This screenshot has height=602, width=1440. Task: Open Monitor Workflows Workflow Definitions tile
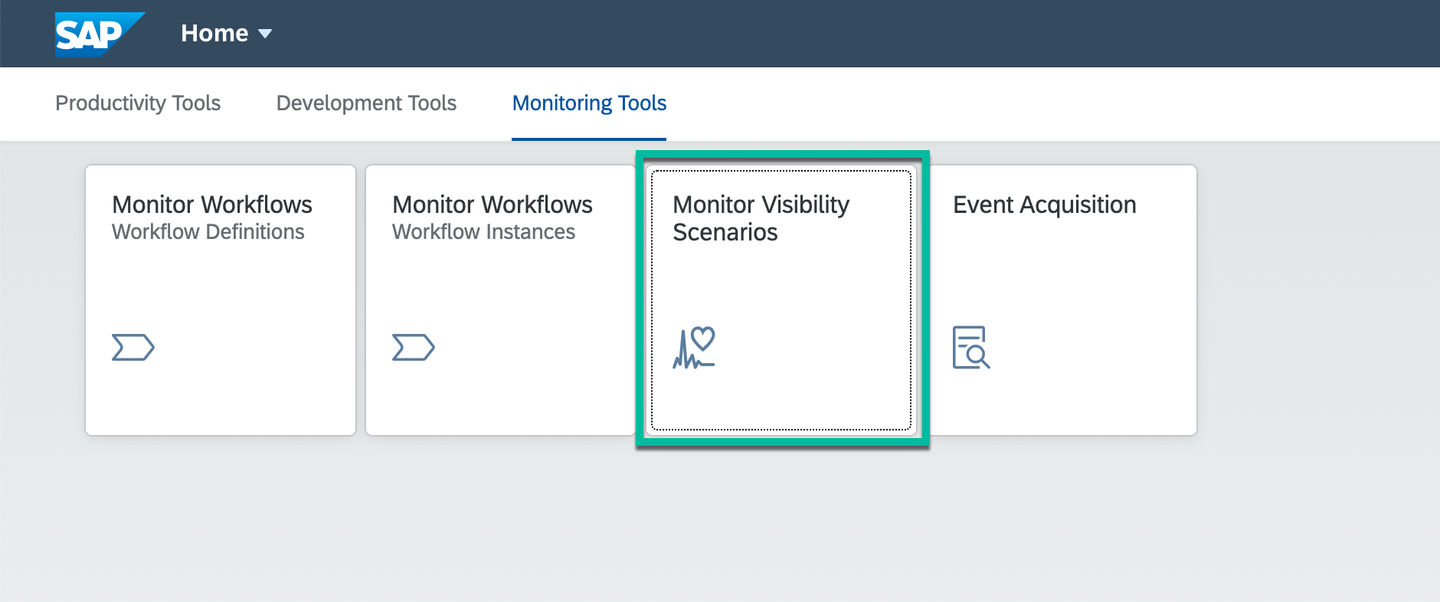[220, 300]
